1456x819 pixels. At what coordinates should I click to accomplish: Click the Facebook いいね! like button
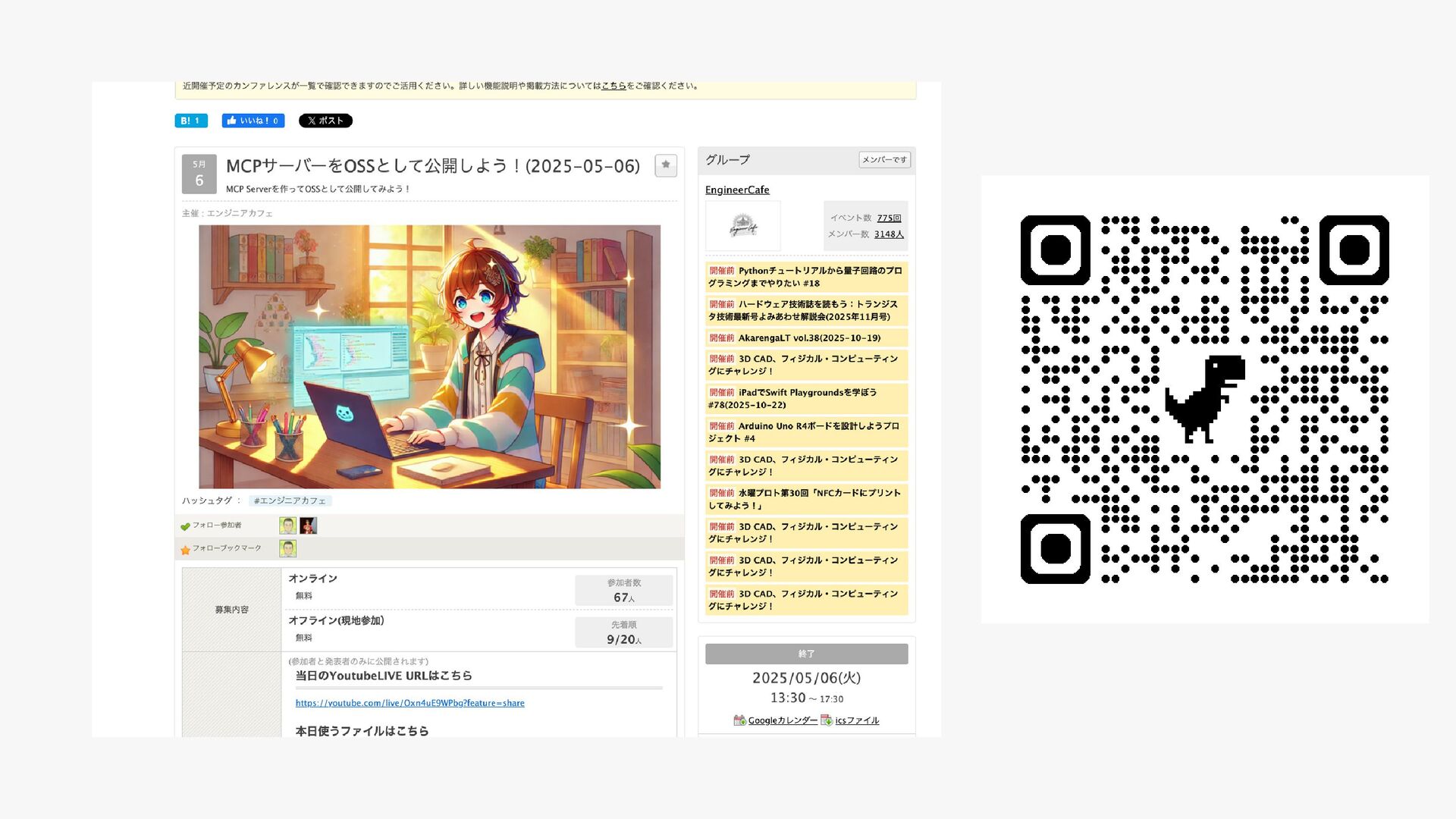[253, 121]
